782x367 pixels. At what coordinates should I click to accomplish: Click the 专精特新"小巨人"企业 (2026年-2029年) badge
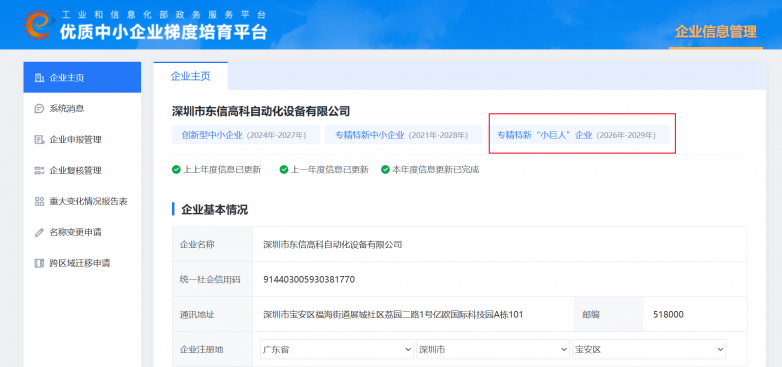point(579,135)
